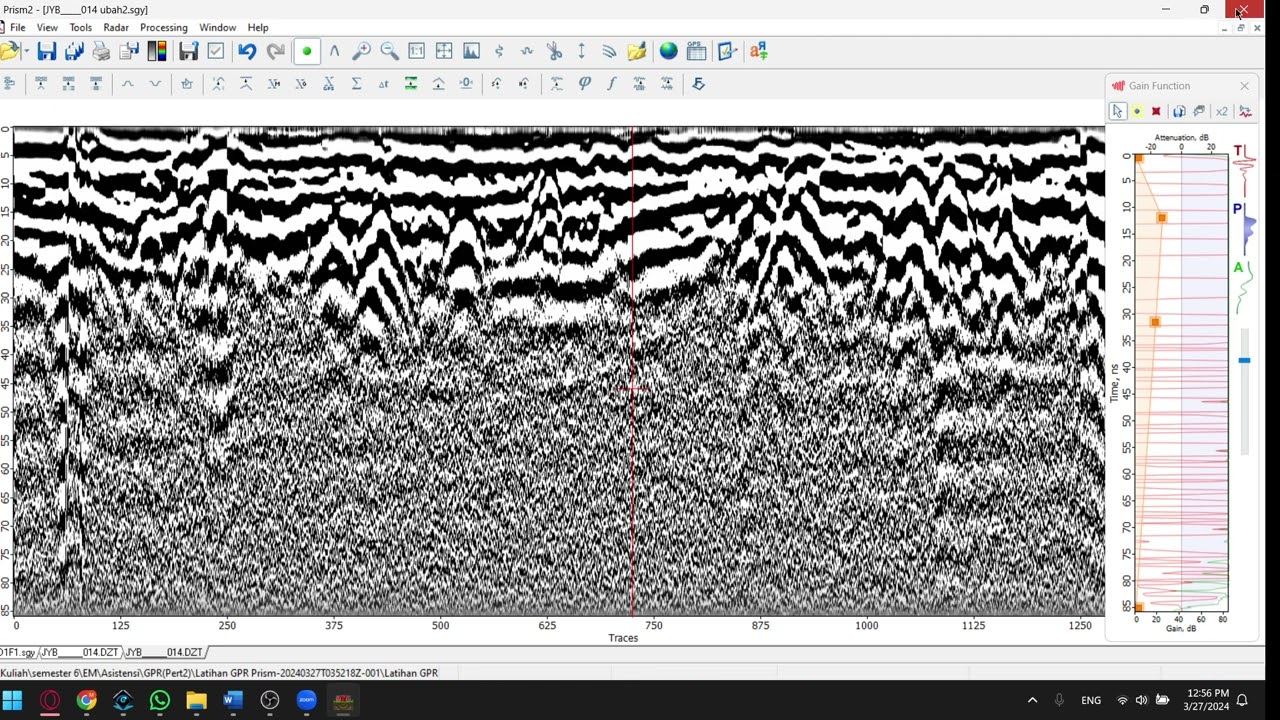Open Google Chrome from taskbar
1280x720 pixels.
(86, 700)
